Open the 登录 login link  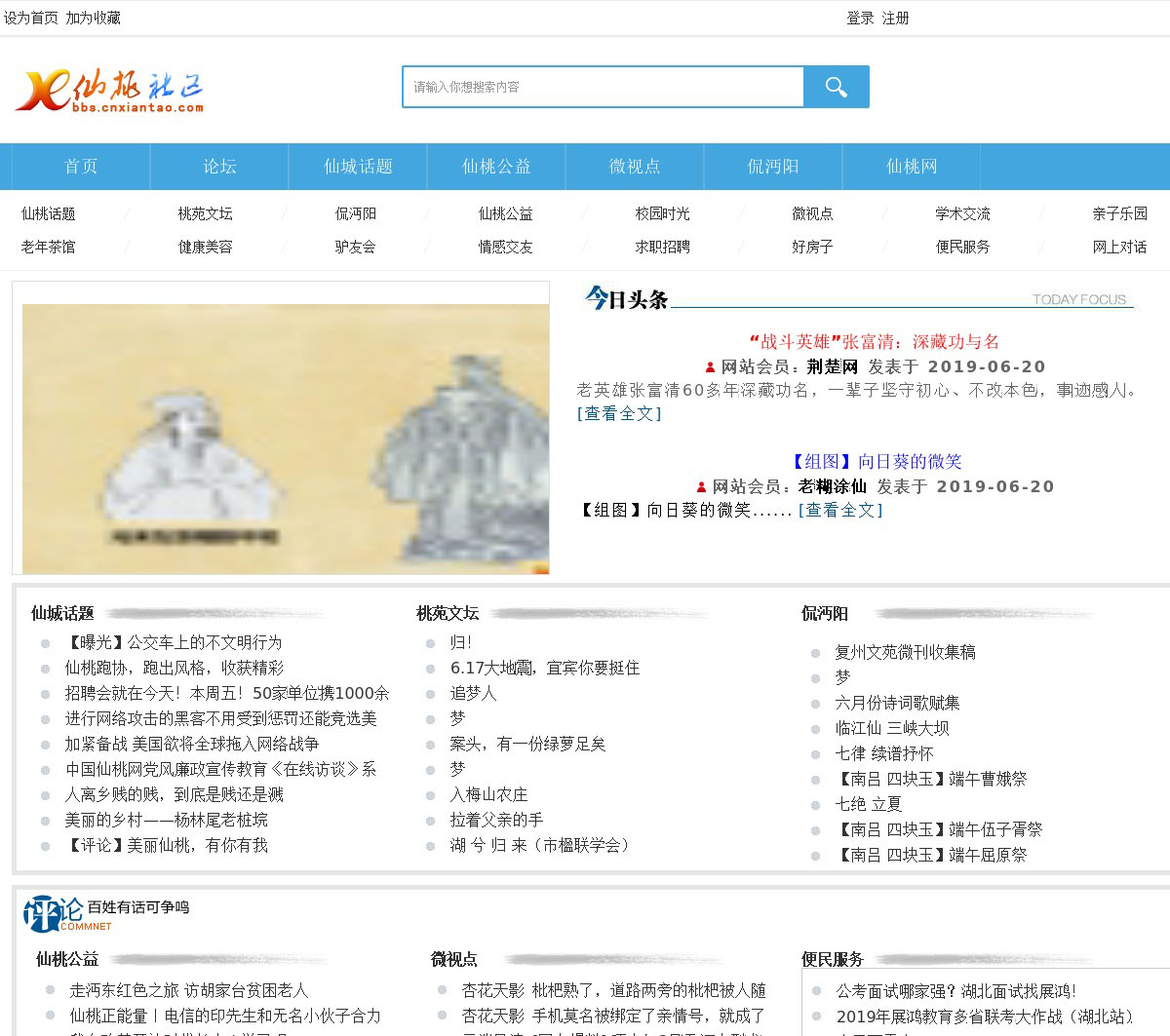pyautogui.click(x=860, y=19)
